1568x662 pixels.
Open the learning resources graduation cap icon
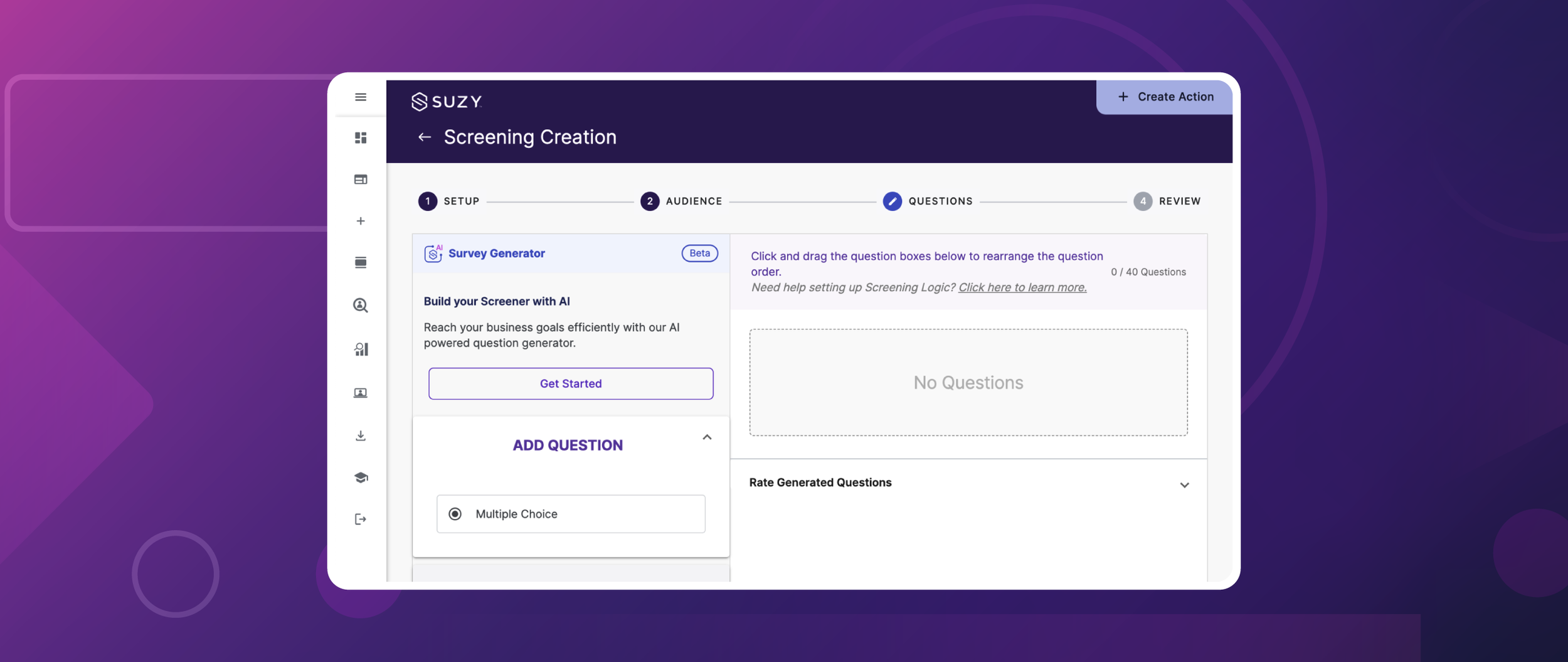(361, 477)
